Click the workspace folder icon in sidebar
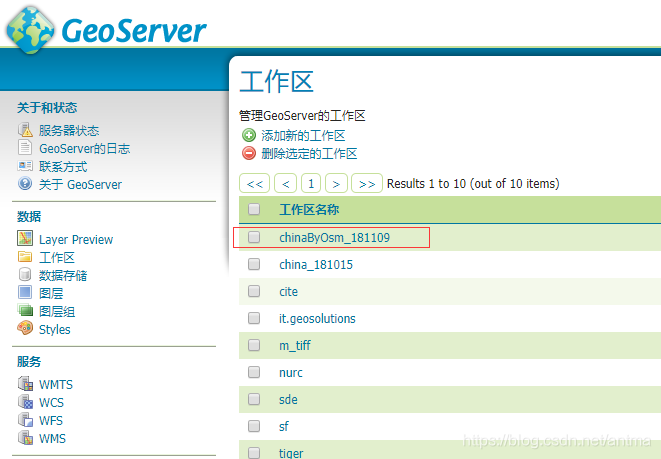Screen dimensions: 661x459 point(25,257)
